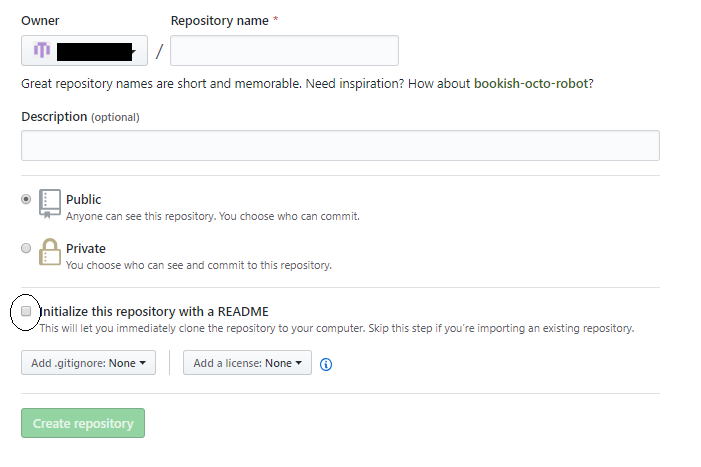Click the public repository book icon

(x=50, y=204)
